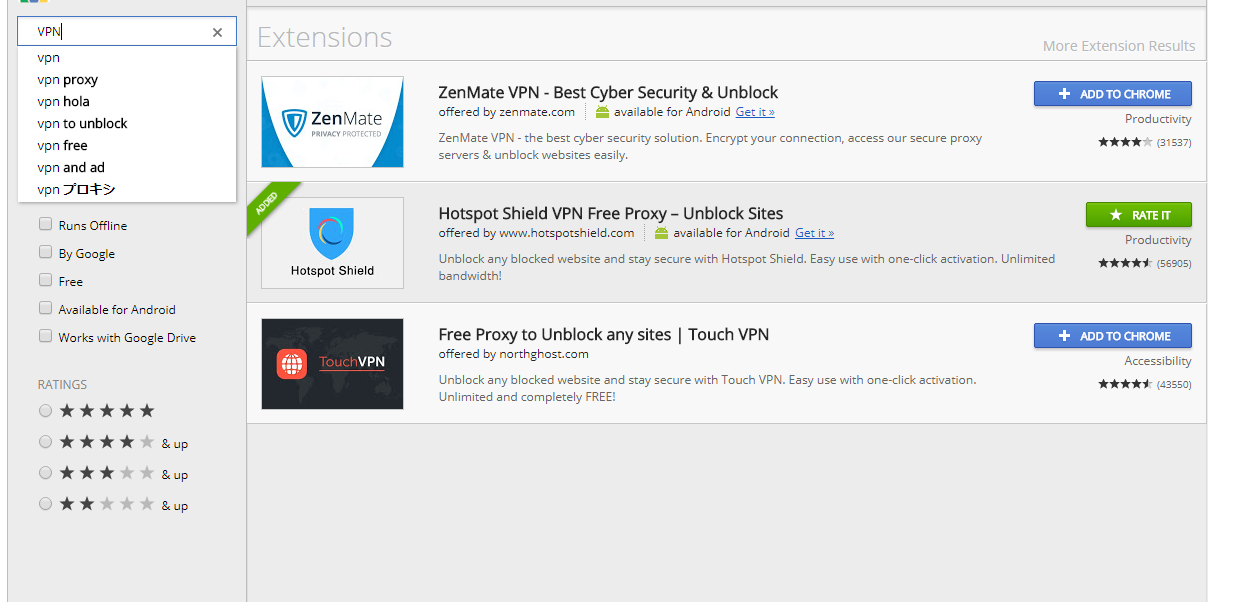Viewport: 1253px width, 602px height.
Task: Click ZenMate's Productivity category label
Action: click(x=1158, y=119)
